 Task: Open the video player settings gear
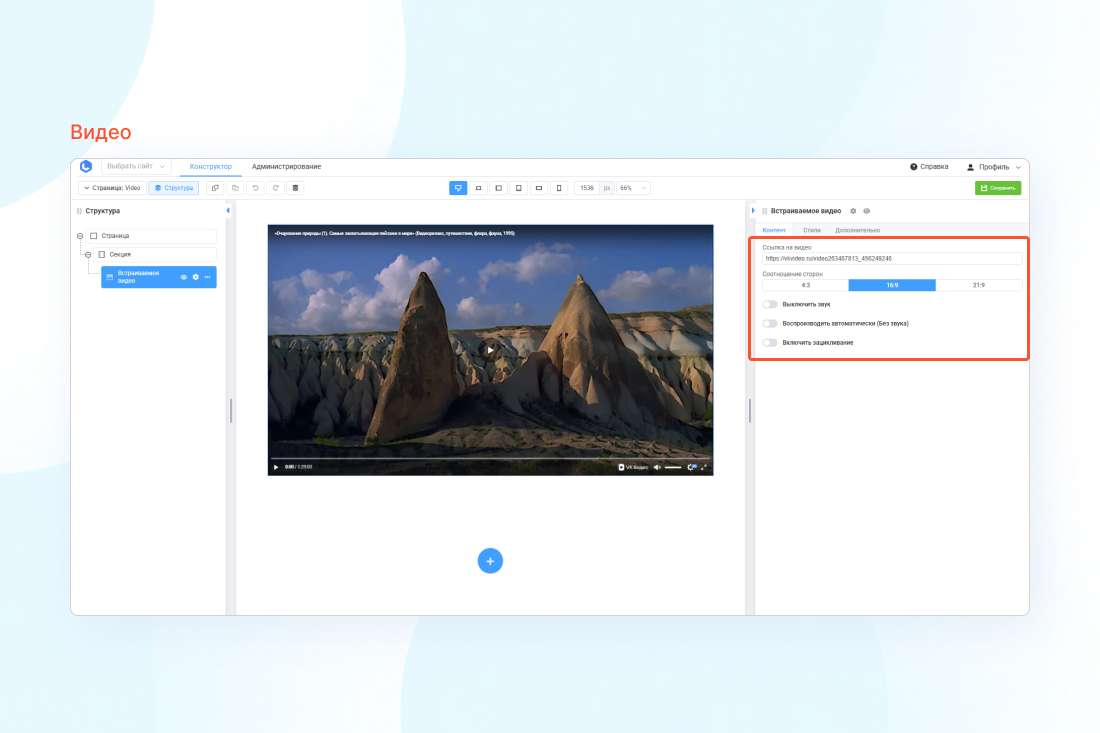pos(691,467)
